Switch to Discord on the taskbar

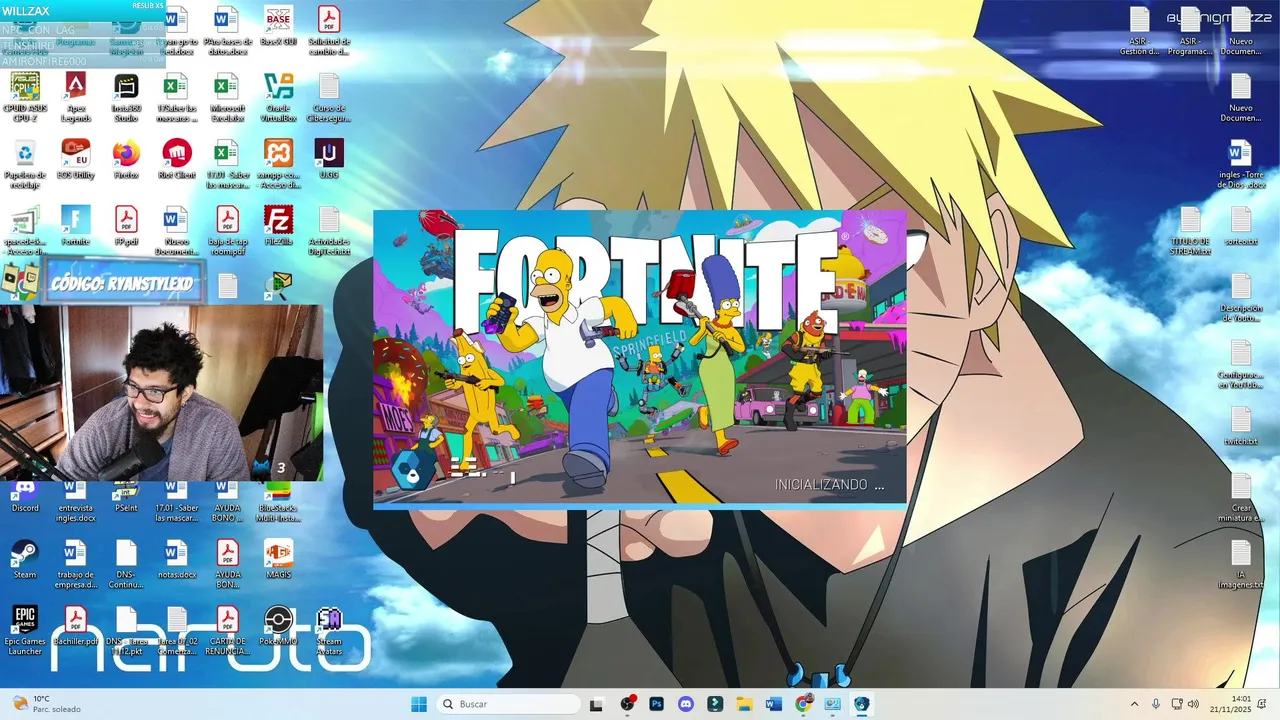685,704
